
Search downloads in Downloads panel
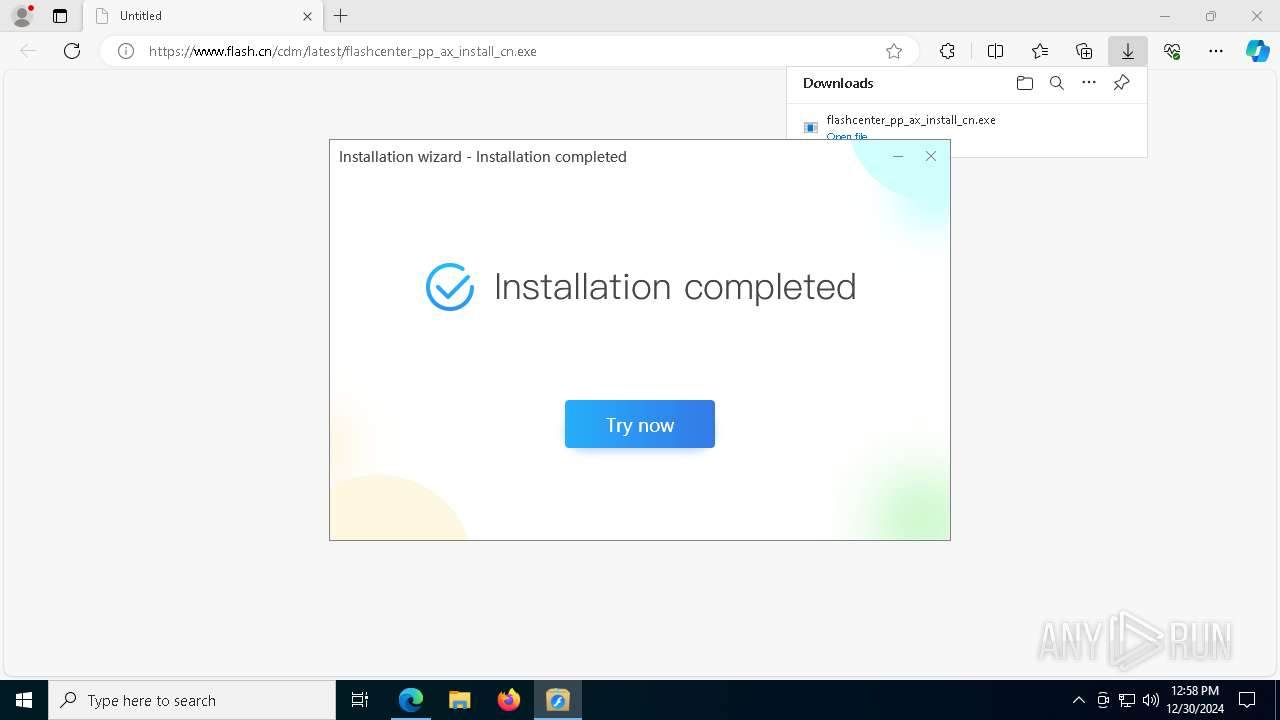(1056, 83)
